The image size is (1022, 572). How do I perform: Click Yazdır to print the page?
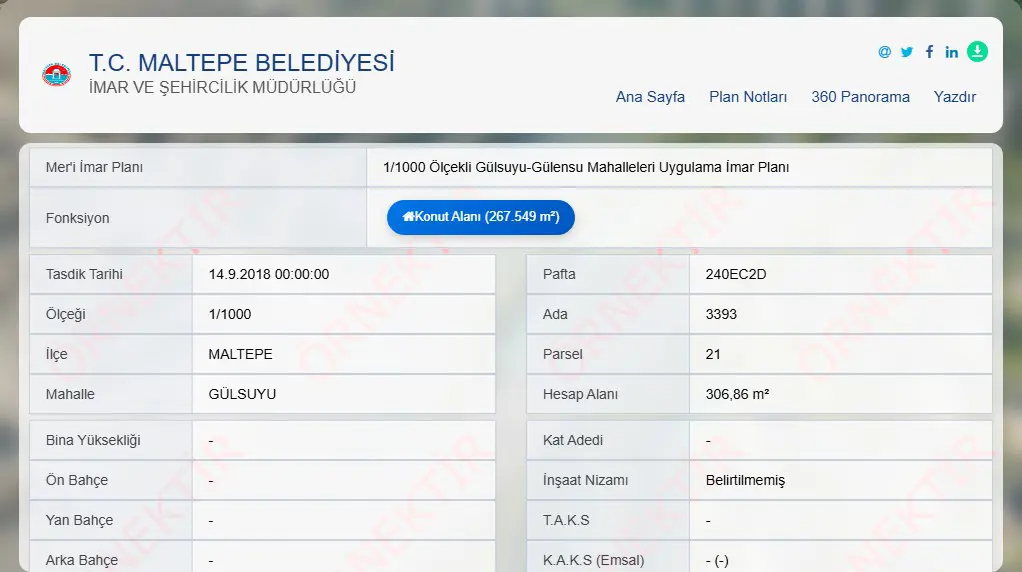pyautogui.click(x=954, y=97)
